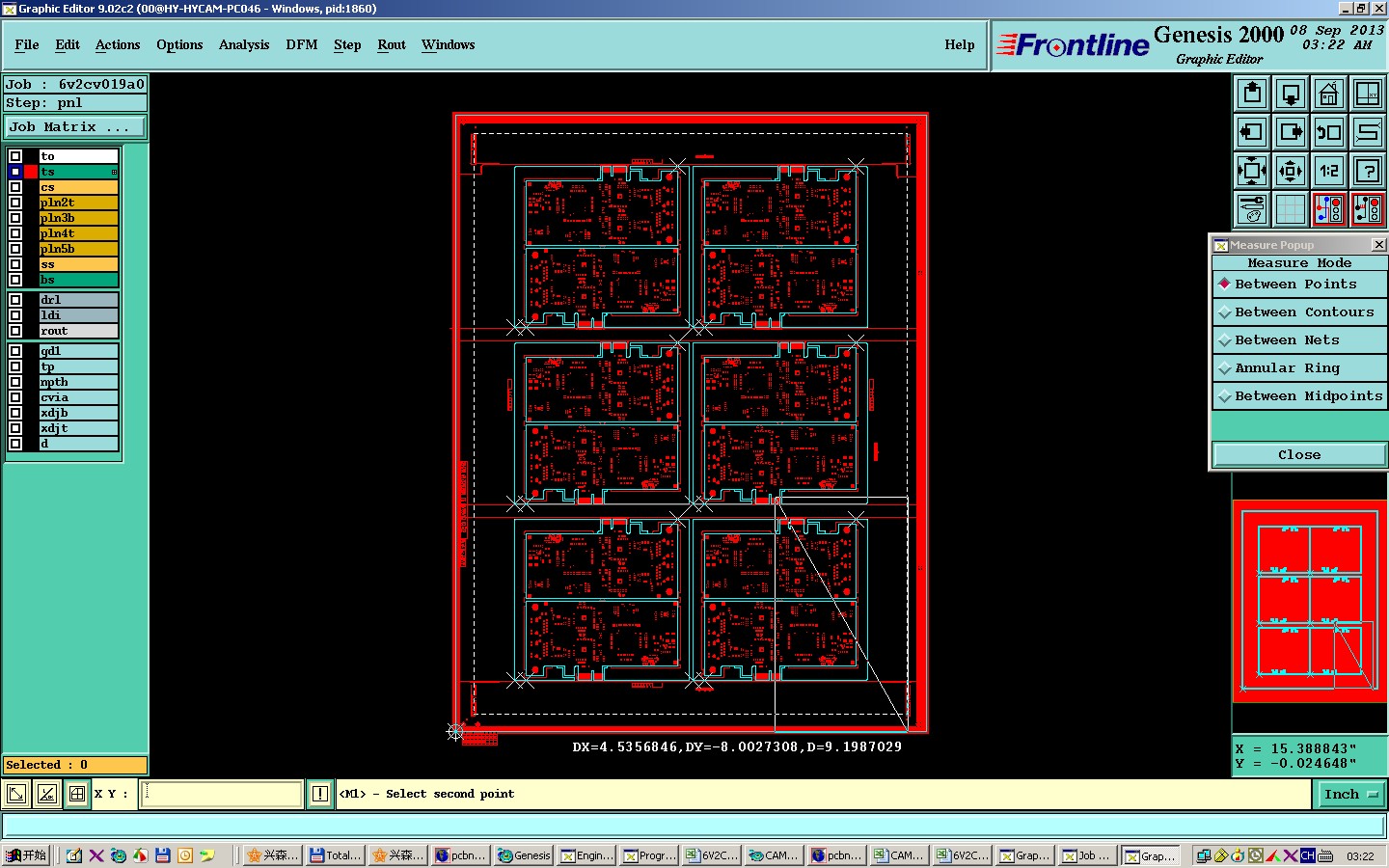1389x868 pixels.
Task: Toggle visibility box of layer cs
Action: [x=15, y=187]
